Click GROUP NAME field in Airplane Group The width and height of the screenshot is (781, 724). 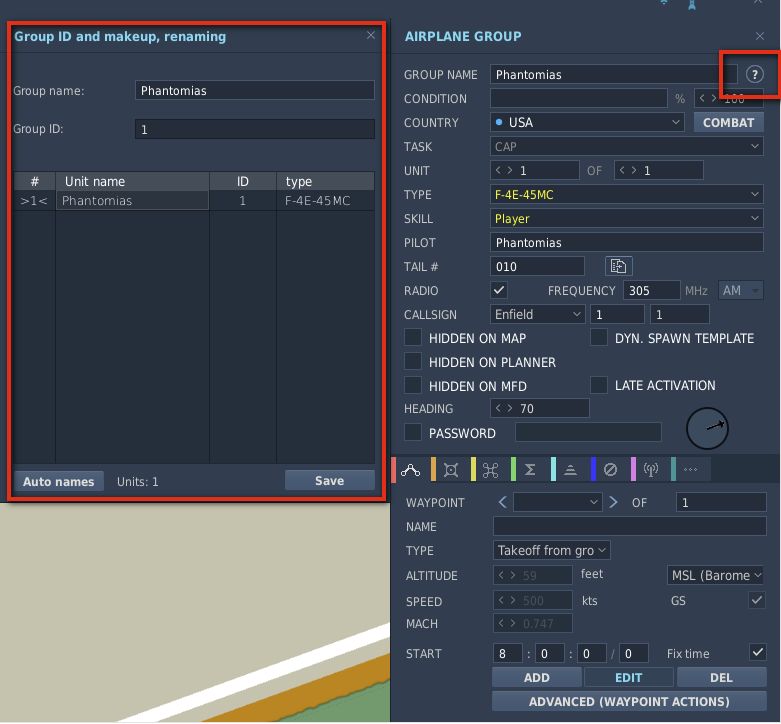[614, 74]
